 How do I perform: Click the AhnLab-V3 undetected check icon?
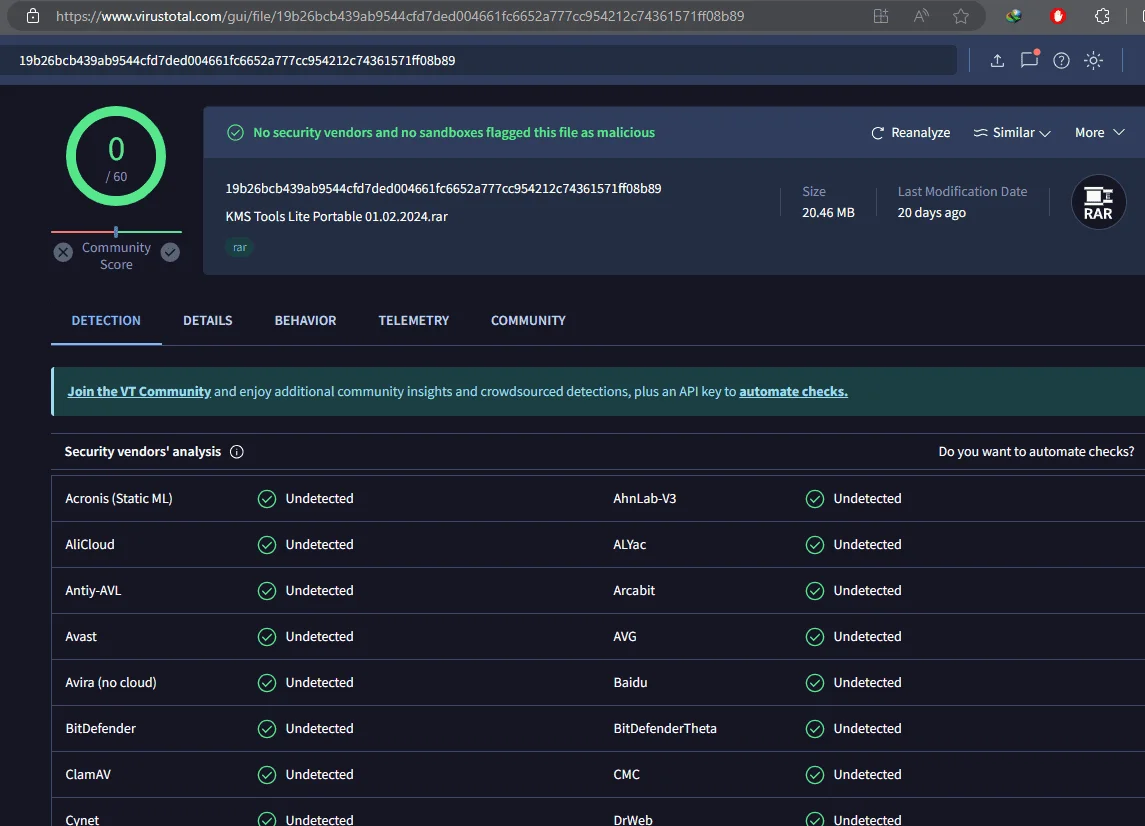[x=815, y=499]
